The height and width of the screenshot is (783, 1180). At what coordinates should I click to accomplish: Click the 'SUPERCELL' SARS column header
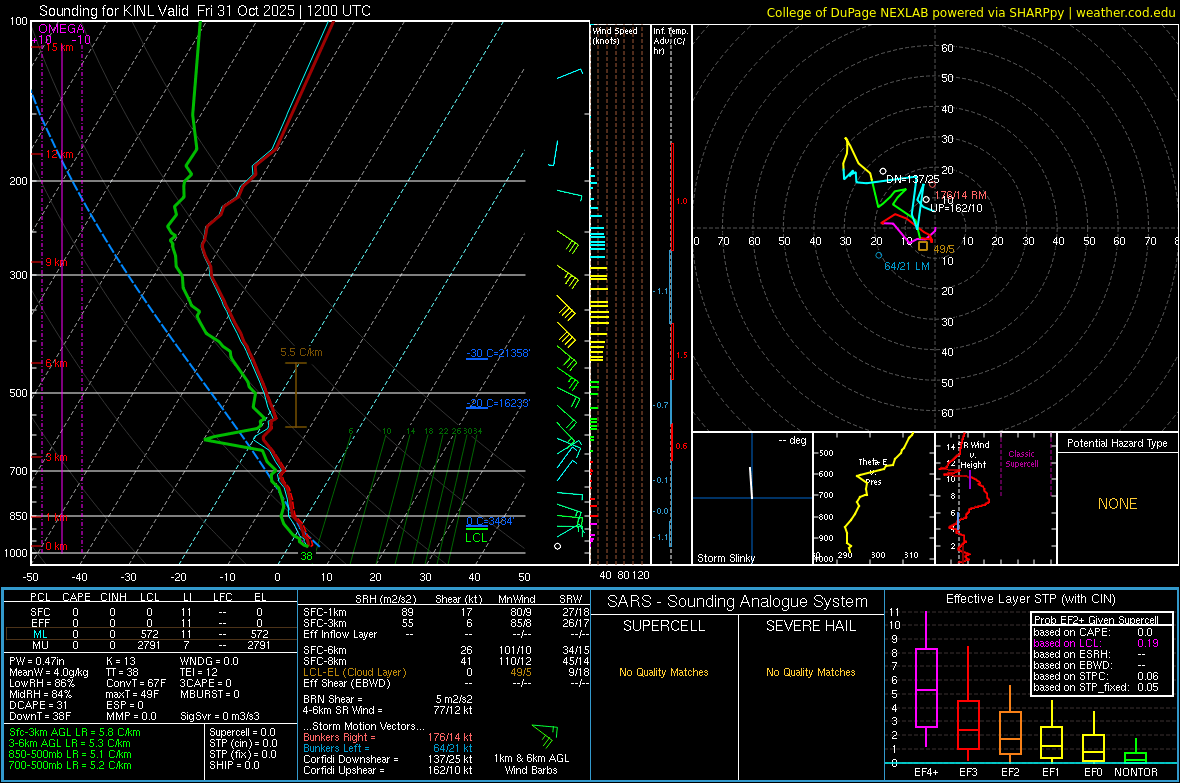(664, 626)
